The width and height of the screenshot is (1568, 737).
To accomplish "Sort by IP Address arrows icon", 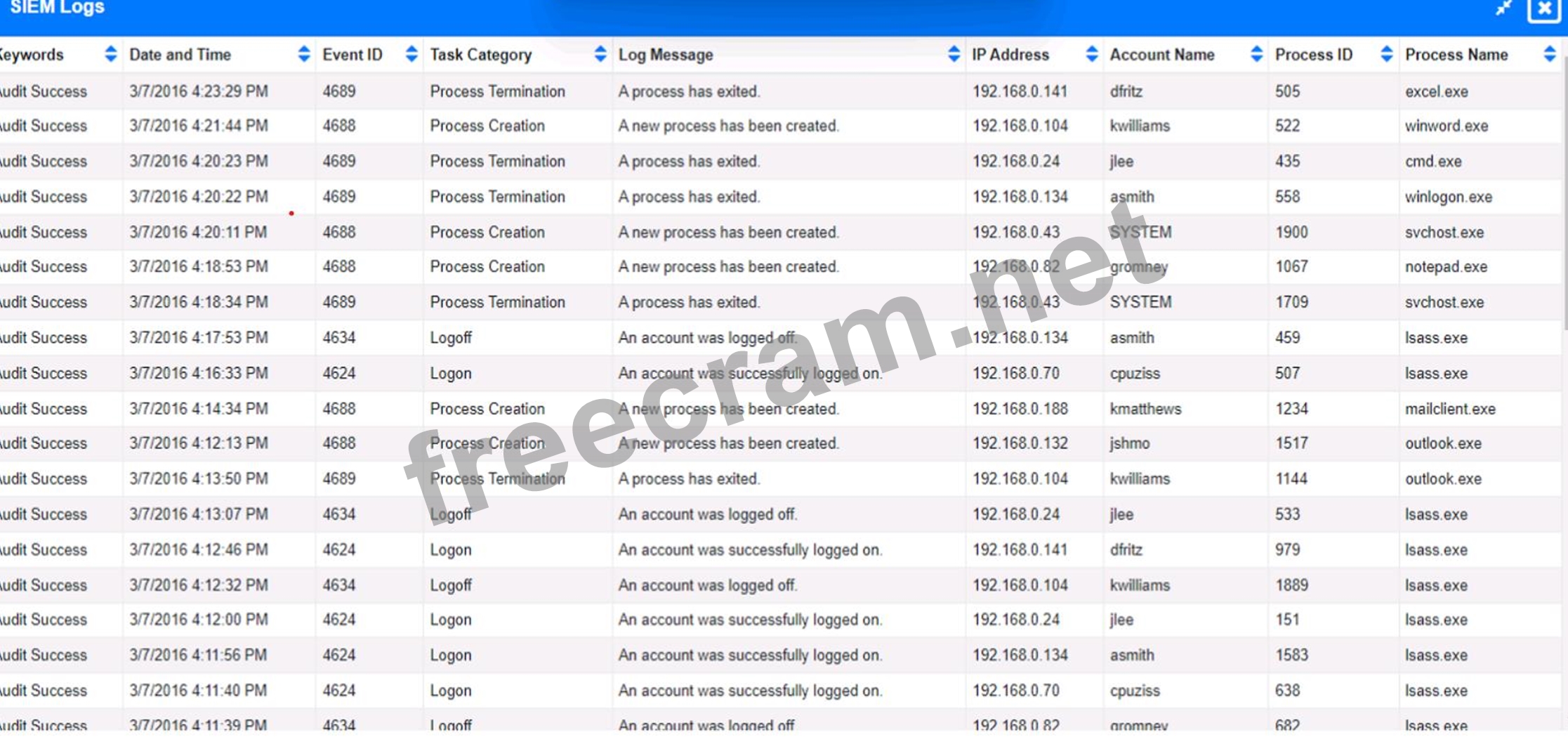I will pyautogui.click(x=1091, y=54).
